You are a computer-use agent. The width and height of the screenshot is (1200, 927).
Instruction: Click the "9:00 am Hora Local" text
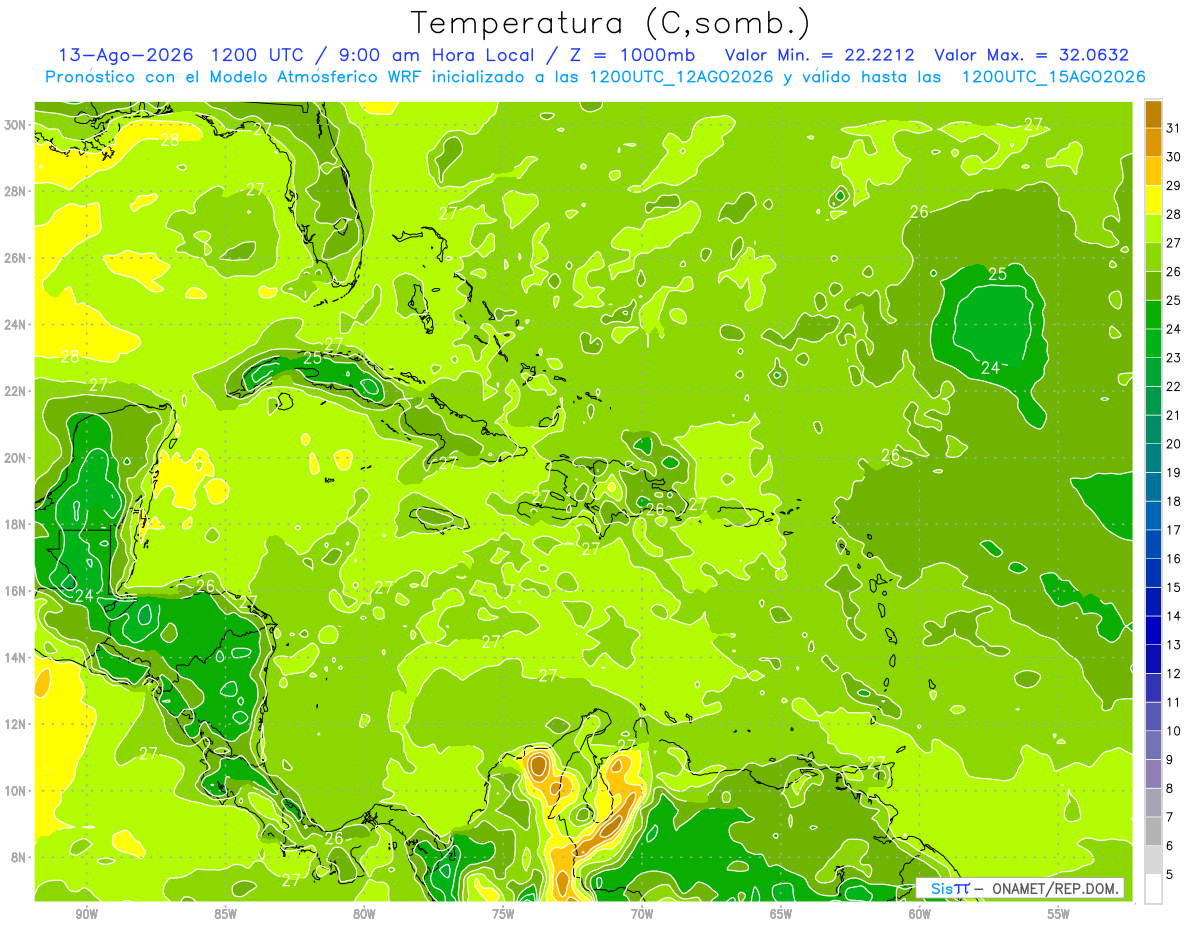[443, 55]
